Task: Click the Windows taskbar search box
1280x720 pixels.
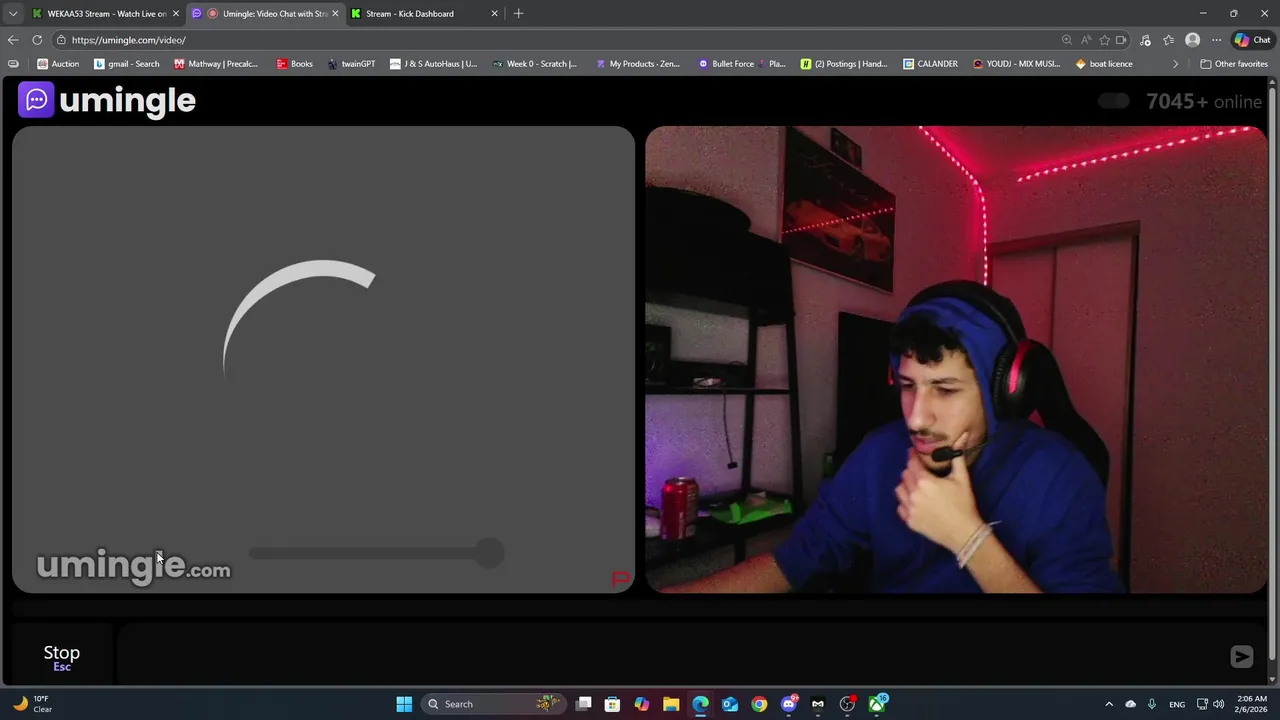Action: 492,704
